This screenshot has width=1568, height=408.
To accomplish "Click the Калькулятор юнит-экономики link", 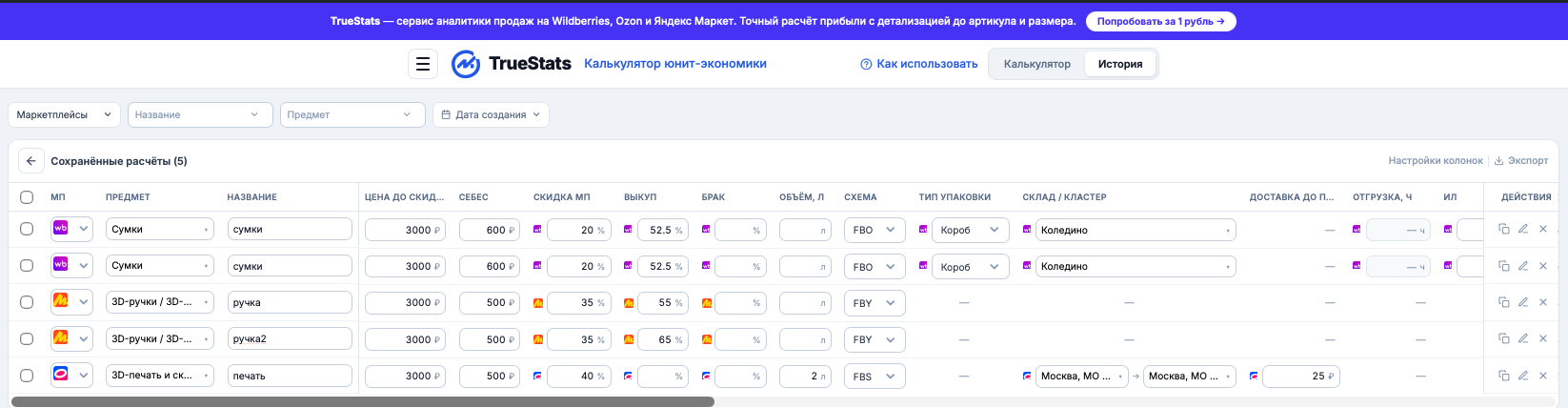I will point(675,64).
